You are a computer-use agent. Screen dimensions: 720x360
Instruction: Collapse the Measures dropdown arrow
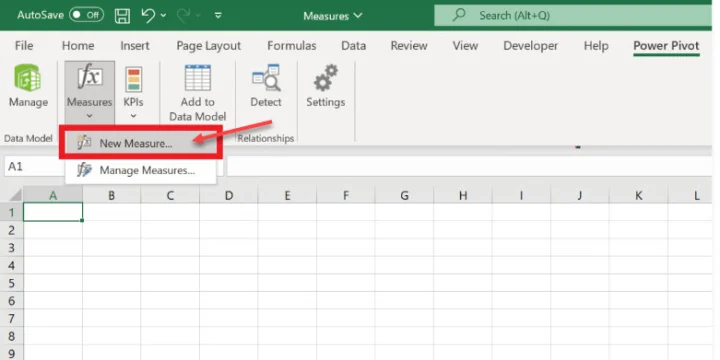coord(90,116)
